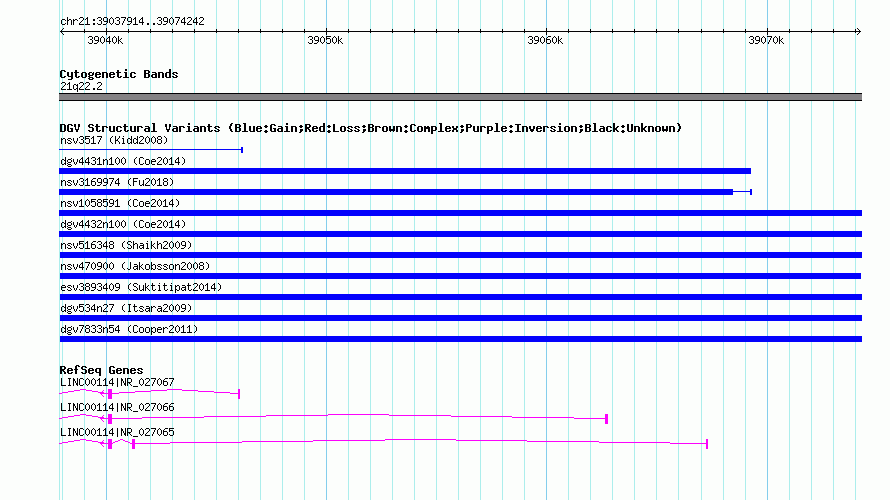Click the nsv1058591 (Coe2014) label

pyautogui.click(x=120, y=203)
